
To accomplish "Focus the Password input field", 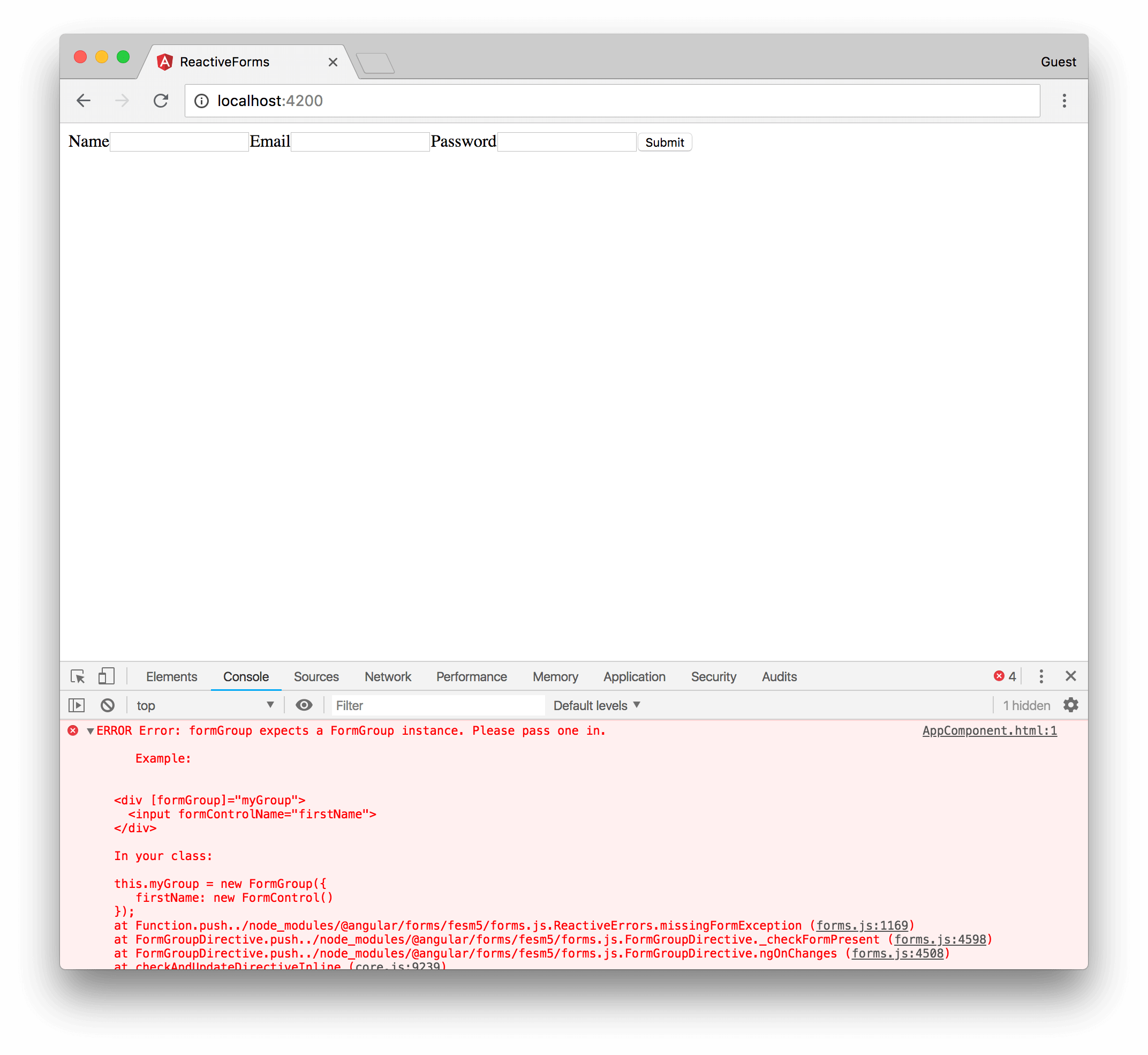I will pyautogui.click(x=567, y=141).
